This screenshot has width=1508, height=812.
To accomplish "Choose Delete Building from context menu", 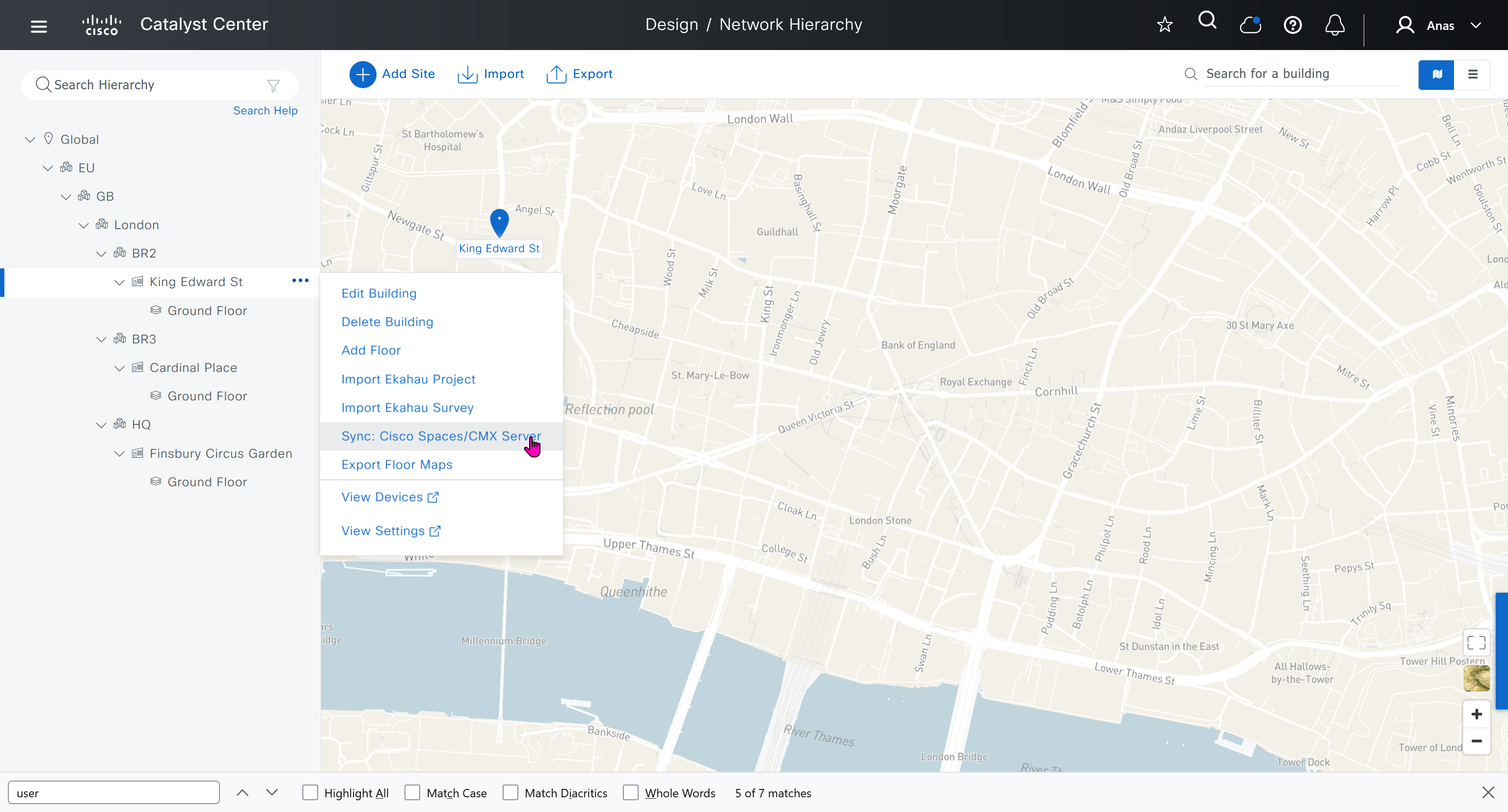I will point(387,322).
